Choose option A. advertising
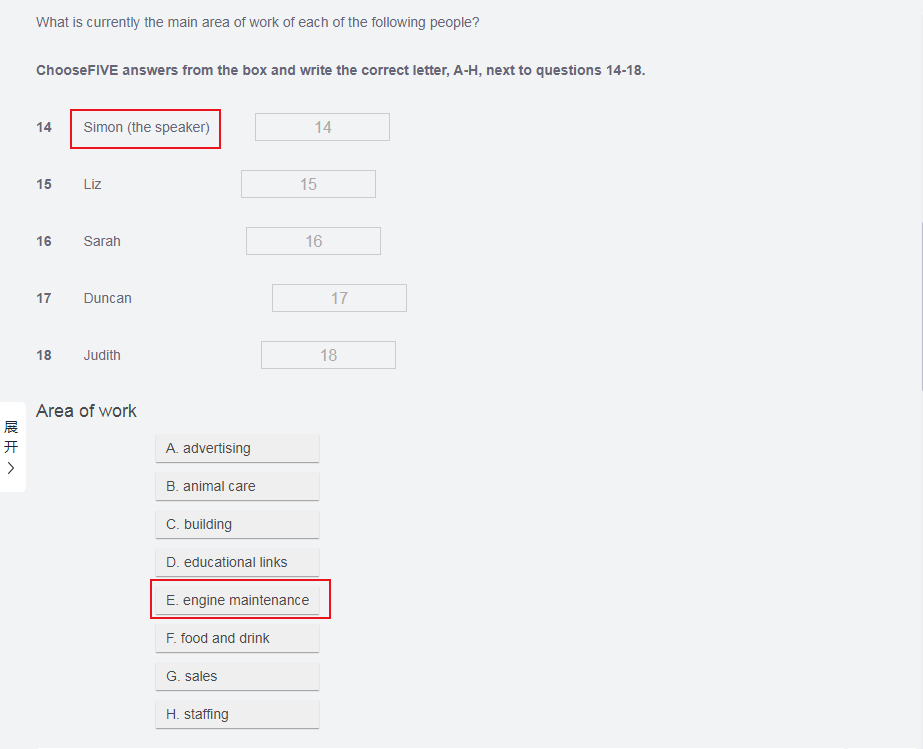This screenshot has height=749, width=923. pyautogui.click(x=237, y=448)
